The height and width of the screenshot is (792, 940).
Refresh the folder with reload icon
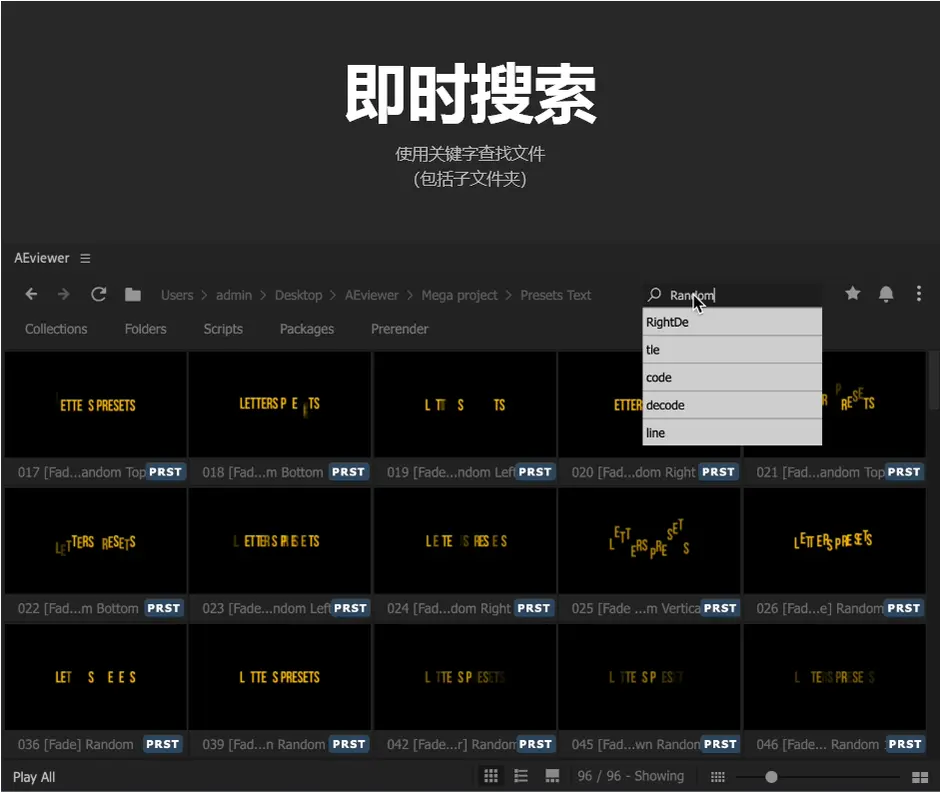point(98,294)
